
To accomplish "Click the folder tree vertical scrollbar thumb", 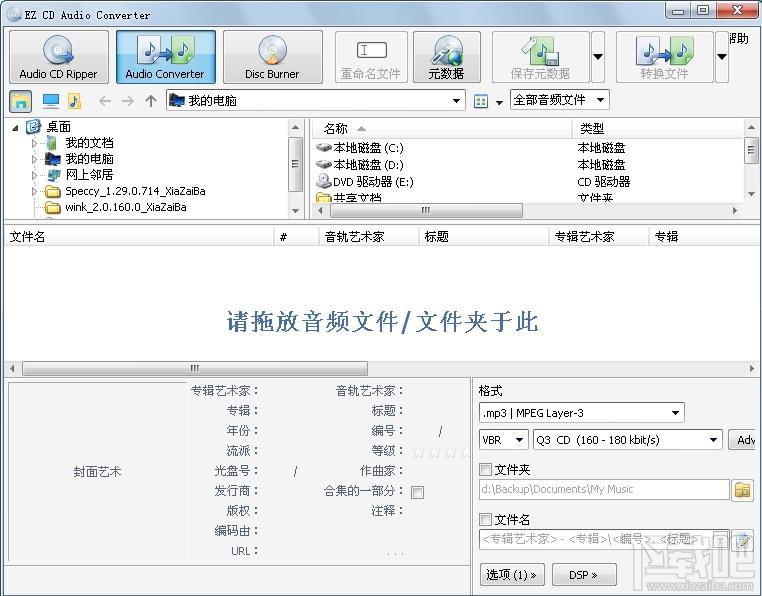I will click(295, 163).
